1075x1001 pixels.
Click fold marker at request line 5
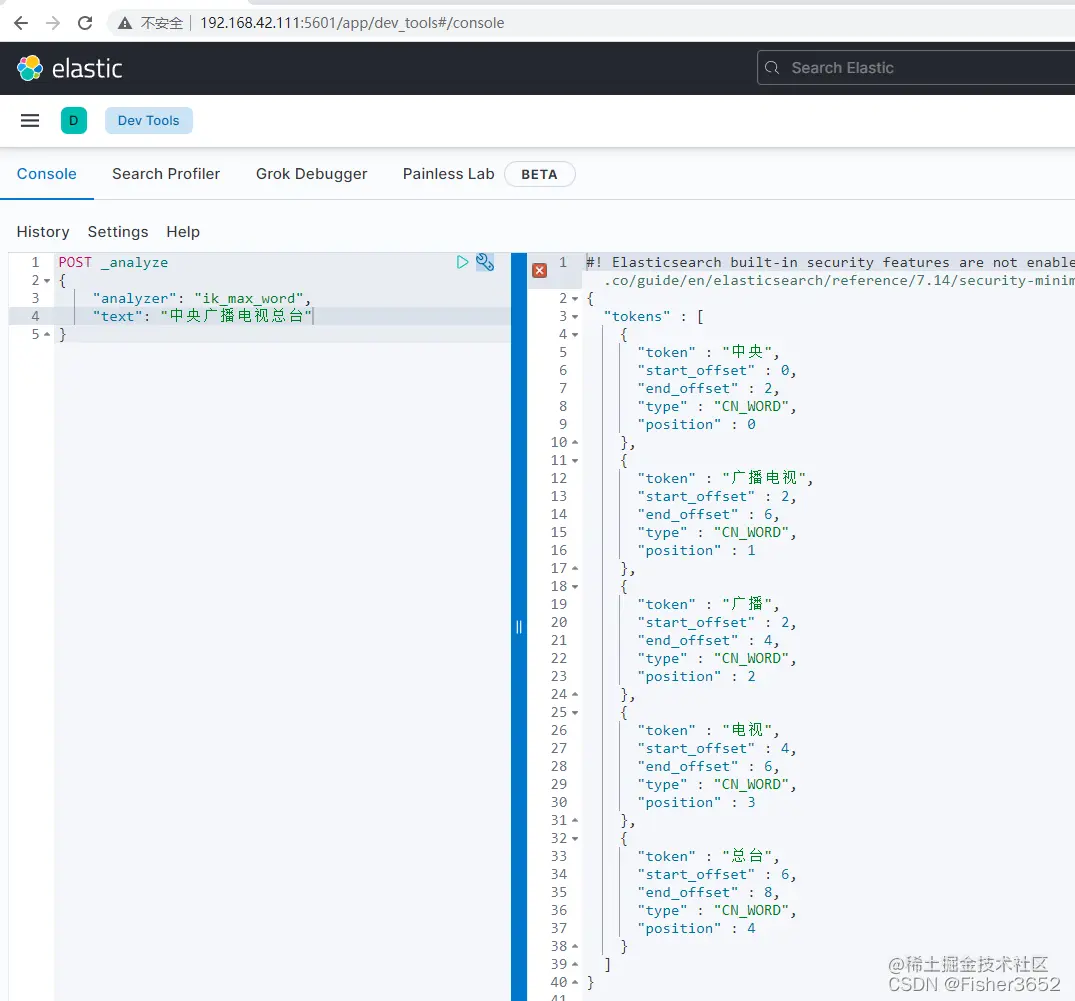(x=47, y=335)
